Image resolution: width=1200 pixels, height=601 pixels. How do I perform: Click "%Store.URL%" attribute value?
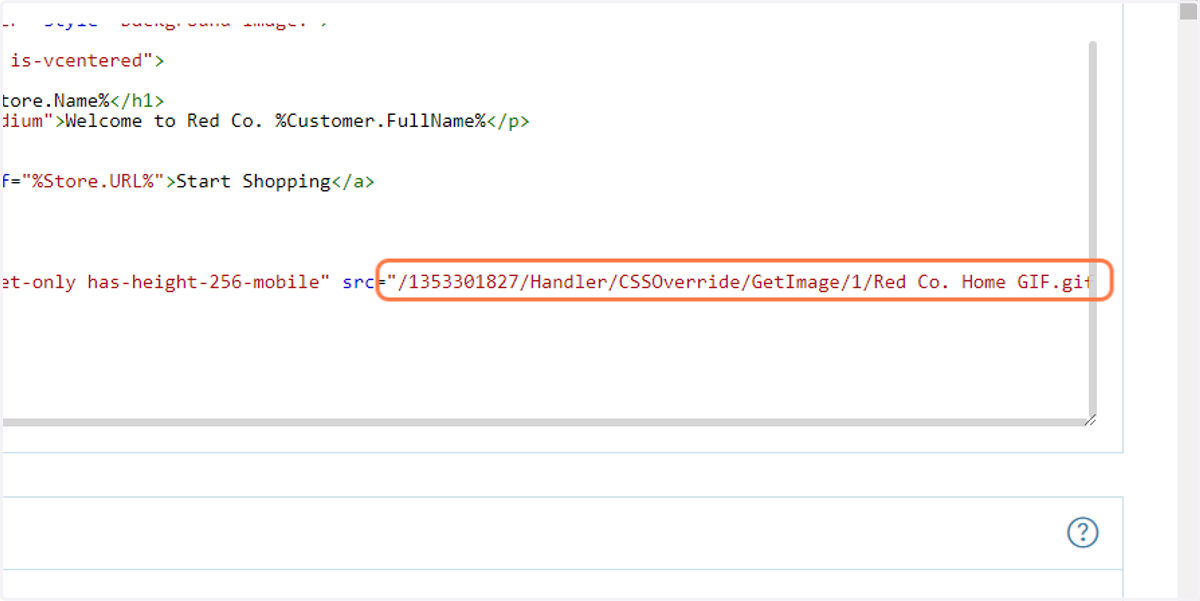coord(94,181)
